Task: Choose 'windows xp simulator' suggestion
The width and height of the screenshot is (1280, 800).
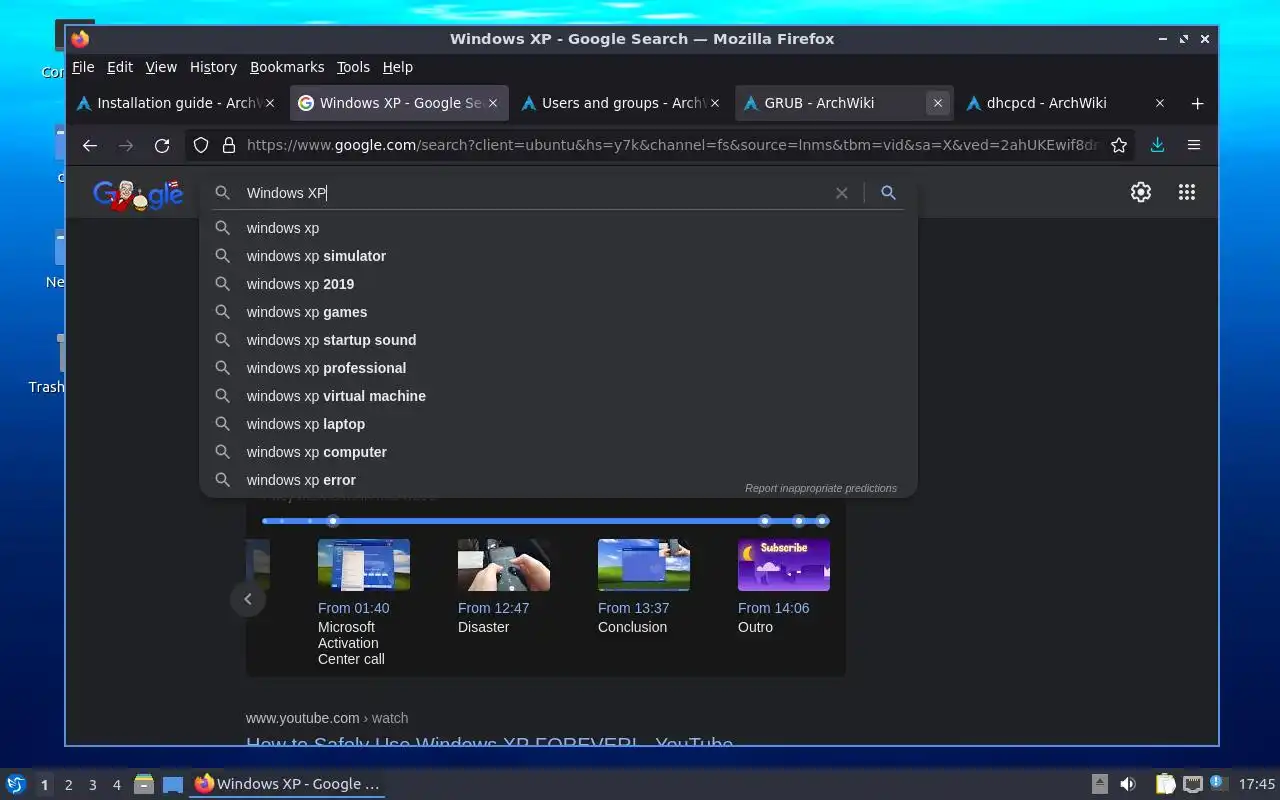Action: pyautogui.click(x=558, y=256)
